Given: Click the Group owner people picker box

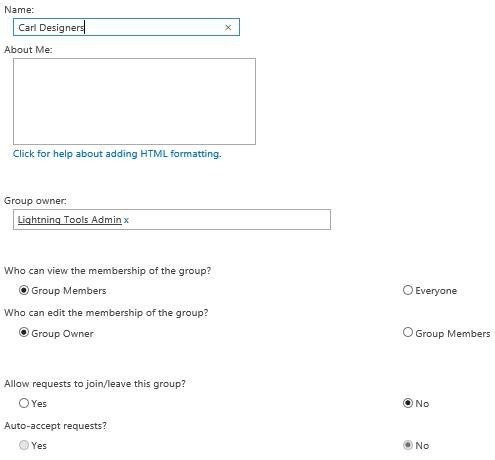Looking at the screenshot, I should (172, 220).
